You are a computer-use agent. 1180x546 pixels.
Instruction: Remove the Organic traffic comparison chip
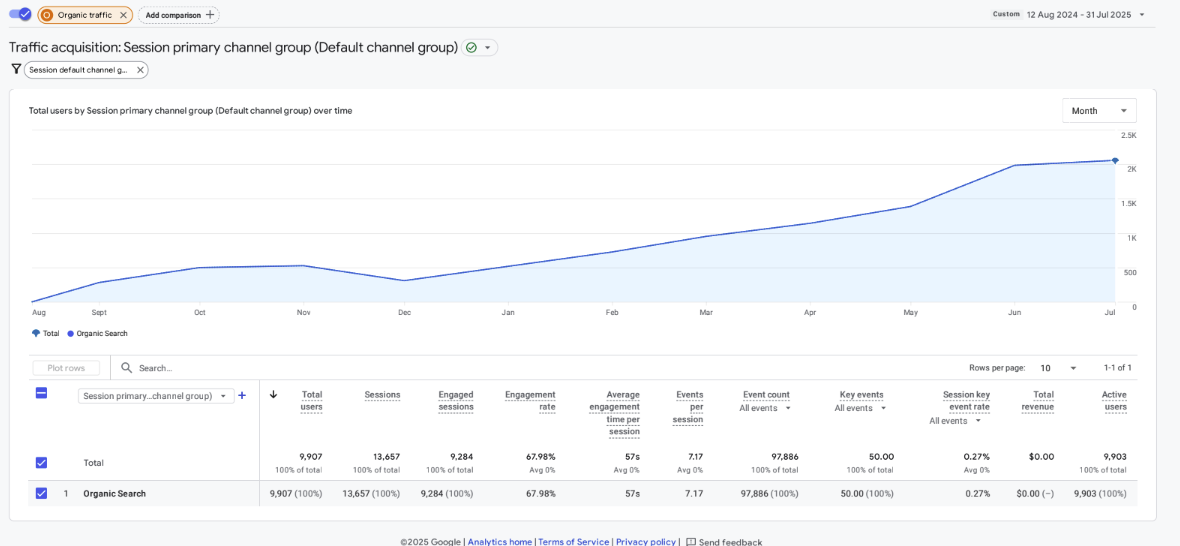tap(123, 15)
